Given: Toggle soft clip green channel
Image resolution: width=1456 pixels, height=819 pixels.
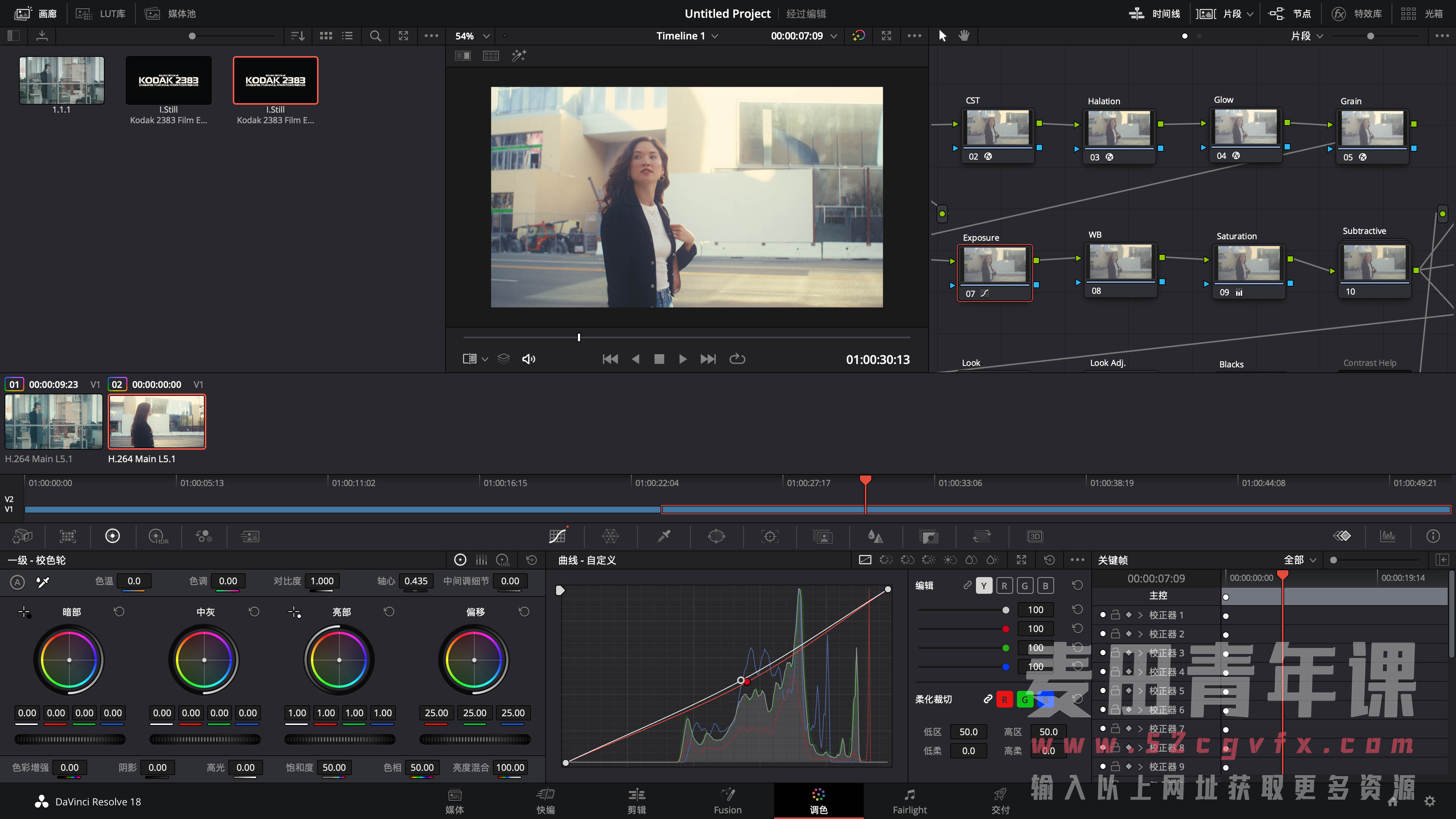Looking at the screenshot, I should pyautogui.click(x=1025, y=699).
